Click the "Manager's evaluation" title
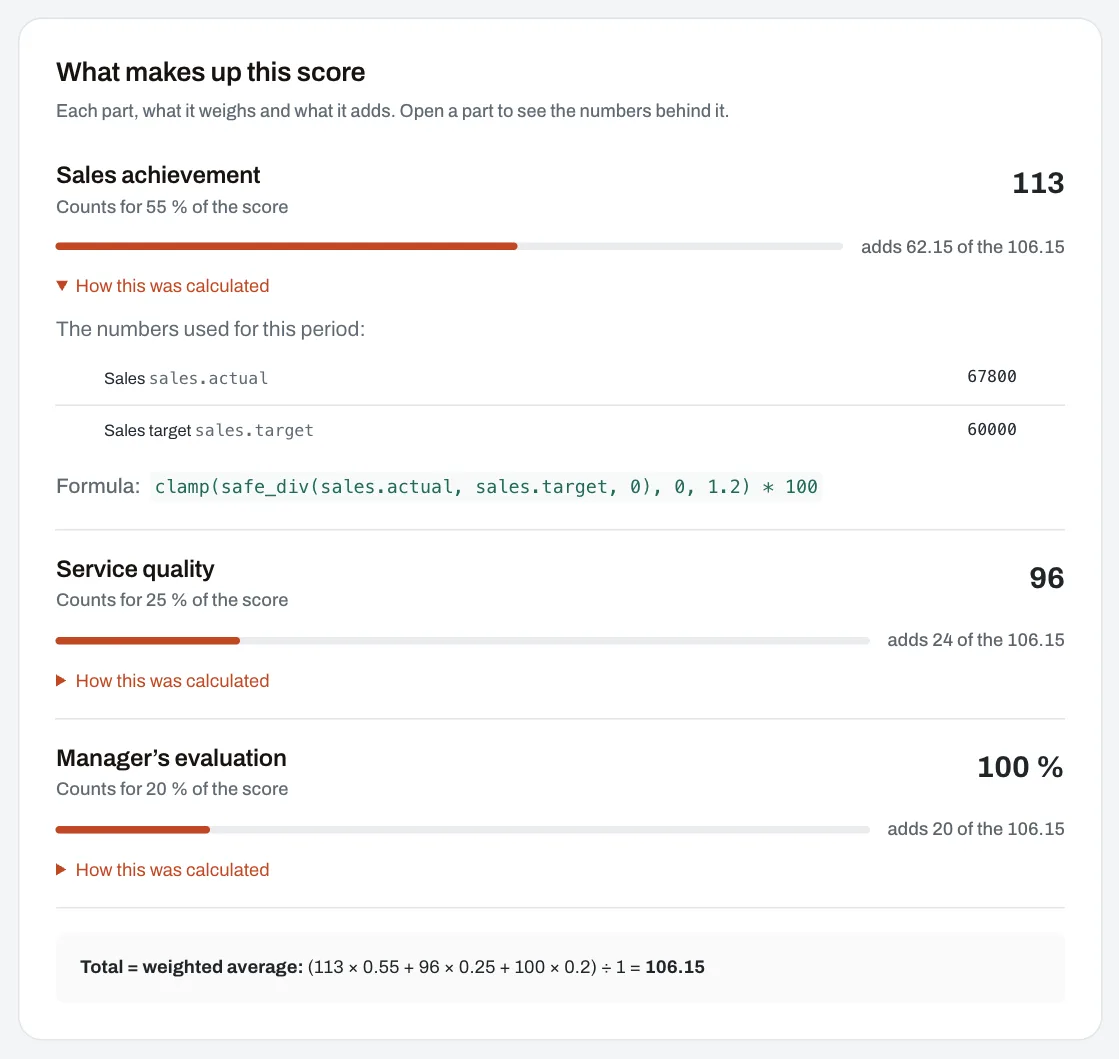 coord(171,758)
